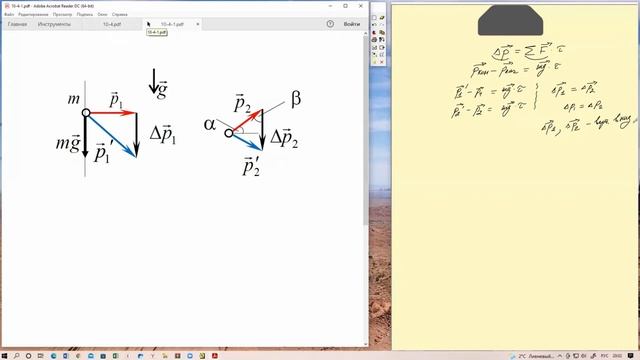
Task: Open the Просмотр menu
Action: (62, 14)
